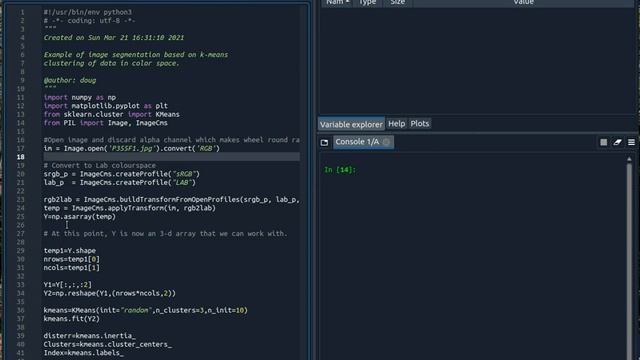Switch to the Help tab
This screenshot has width=640, height=360.
(x=396, y=124)
